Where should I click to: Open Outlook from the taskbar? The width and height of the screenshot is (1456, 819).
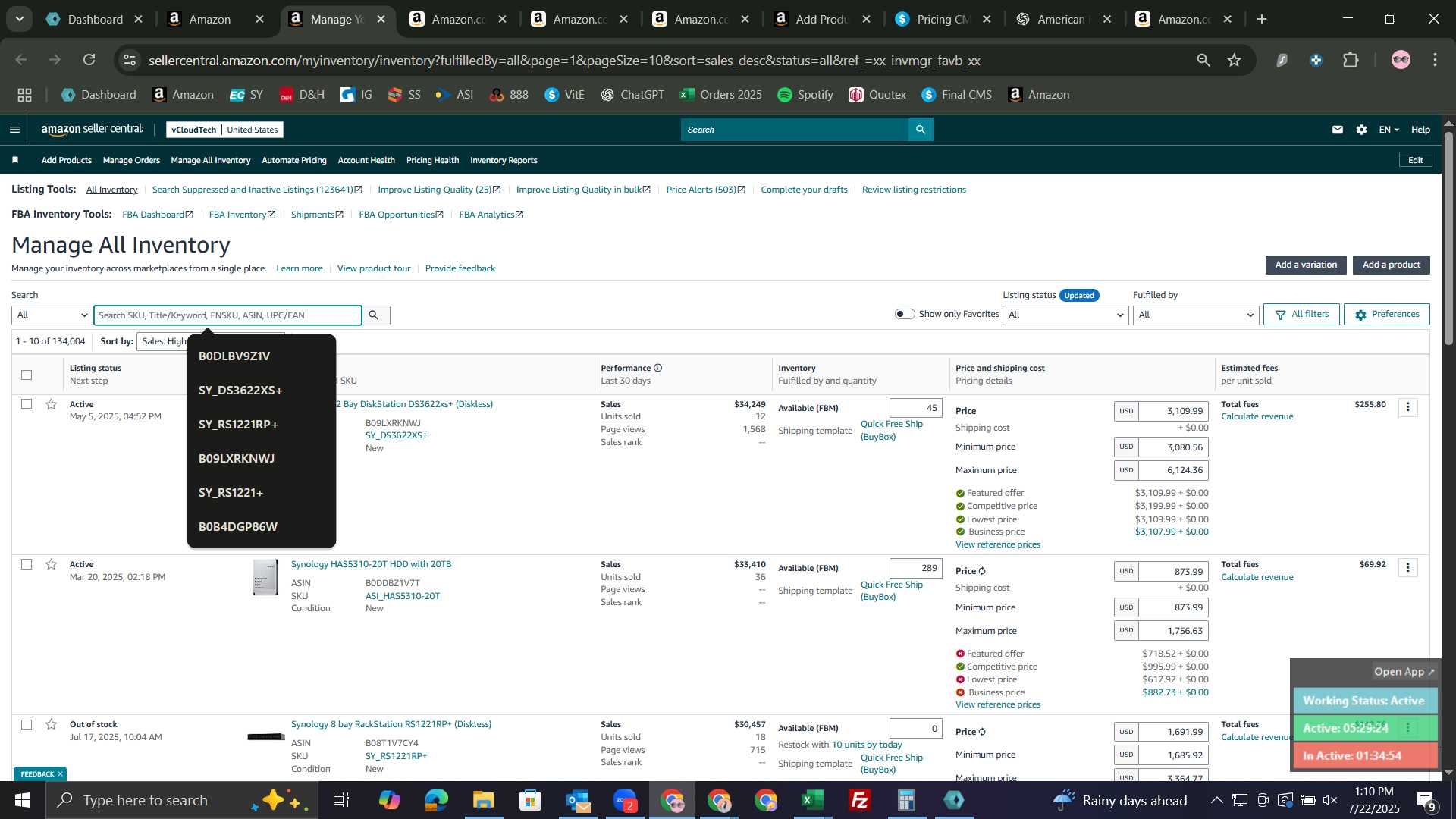(x=577, y=800)
